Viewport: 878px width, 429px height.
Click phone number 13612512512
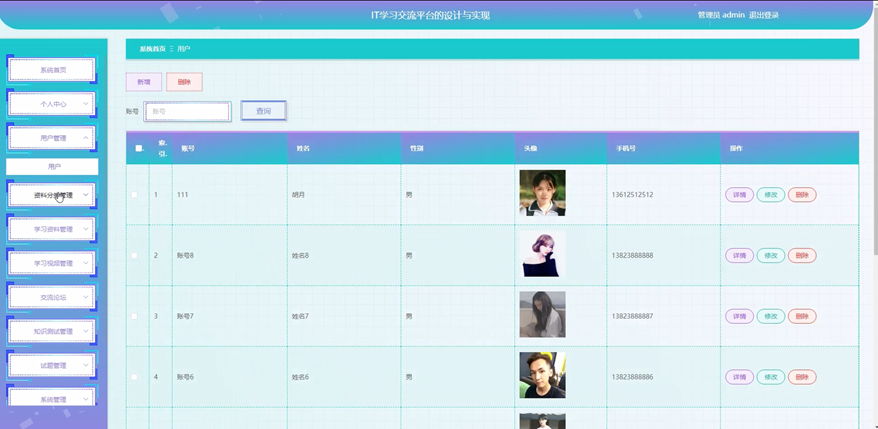pos(632,195)
